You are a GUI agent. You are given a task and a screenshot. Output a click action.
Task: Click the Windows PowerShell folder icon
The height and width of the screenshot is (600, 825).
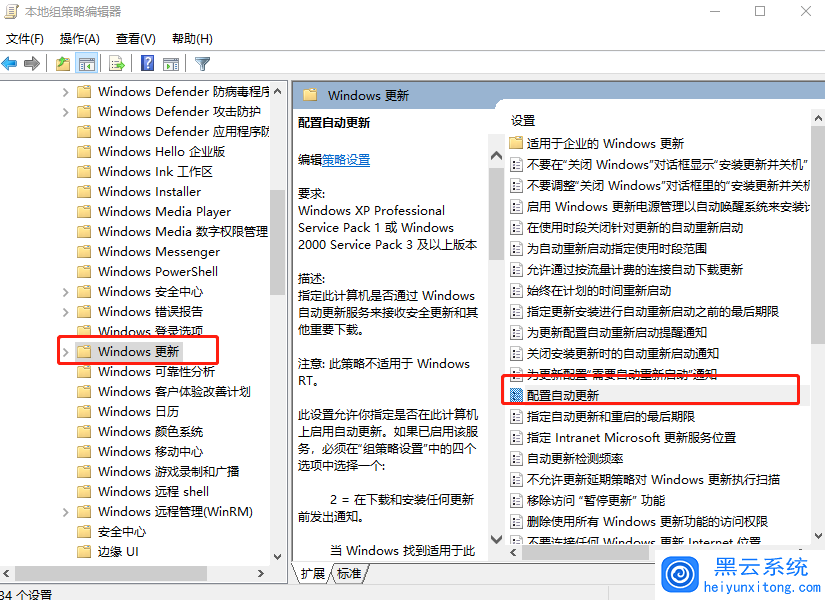pos(84,272)
